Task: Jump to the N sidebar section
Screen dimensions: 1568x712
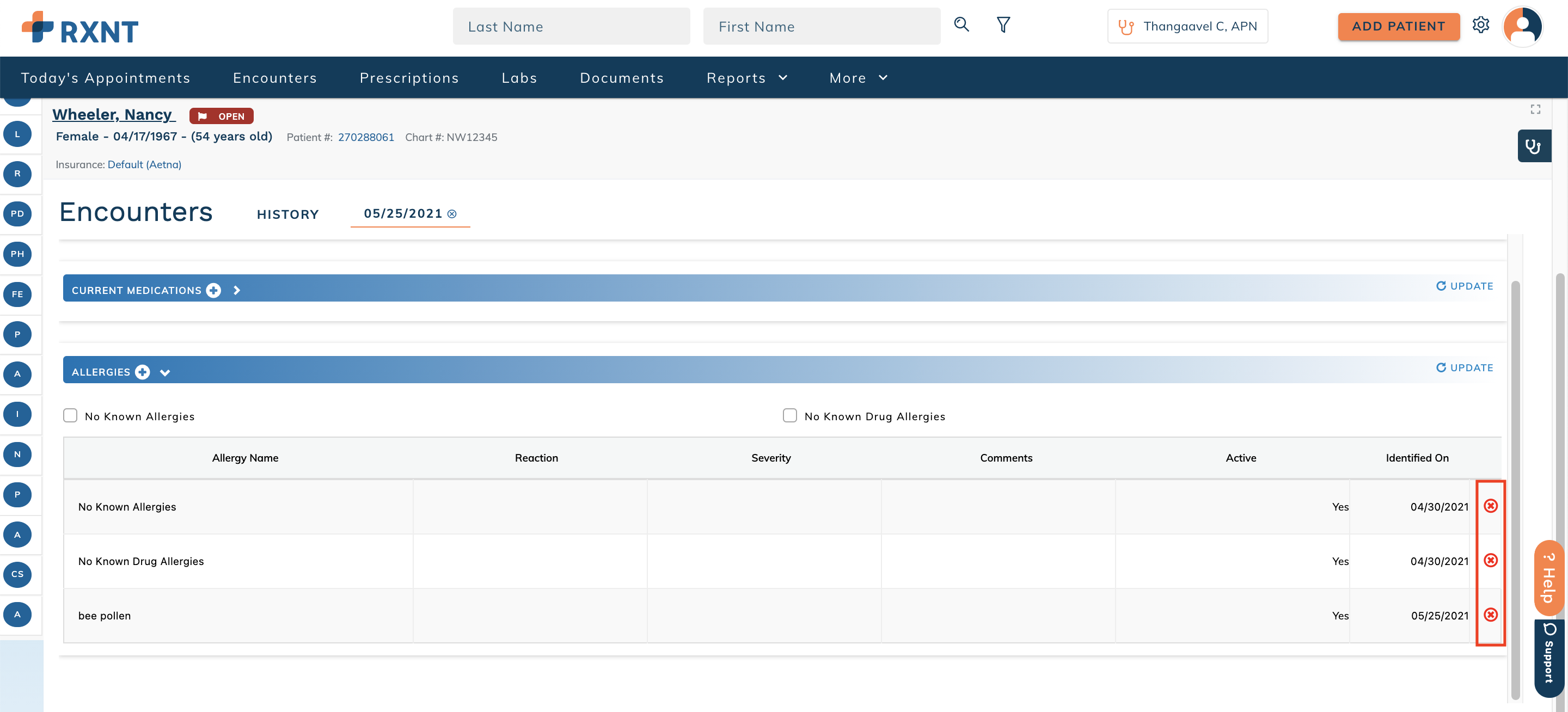Action: click(x=17, y=455)
